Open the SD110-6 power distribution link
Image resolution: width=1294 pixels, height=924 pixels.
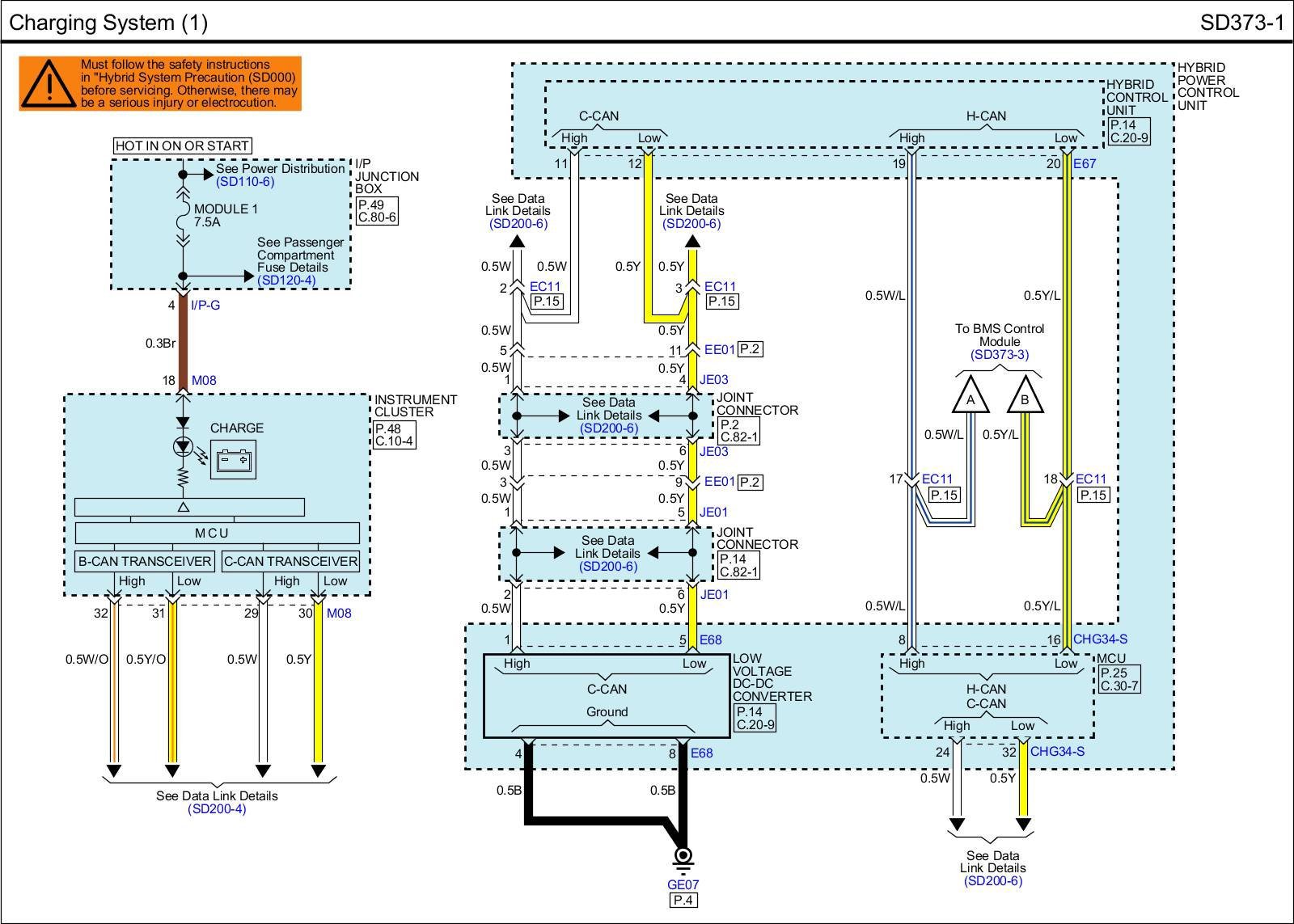245,182
